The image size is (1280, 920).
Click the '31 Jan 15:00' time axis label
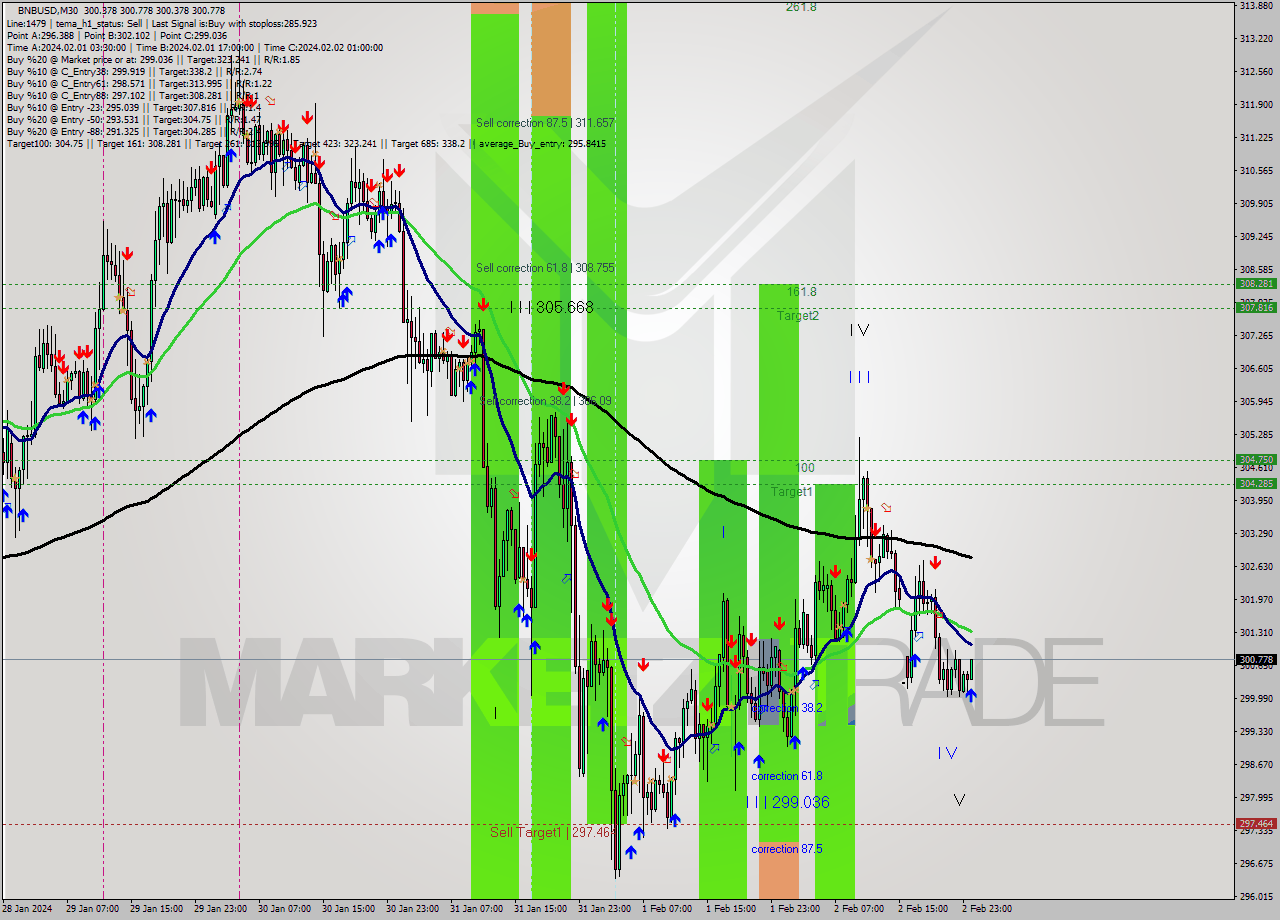point(540,909)
